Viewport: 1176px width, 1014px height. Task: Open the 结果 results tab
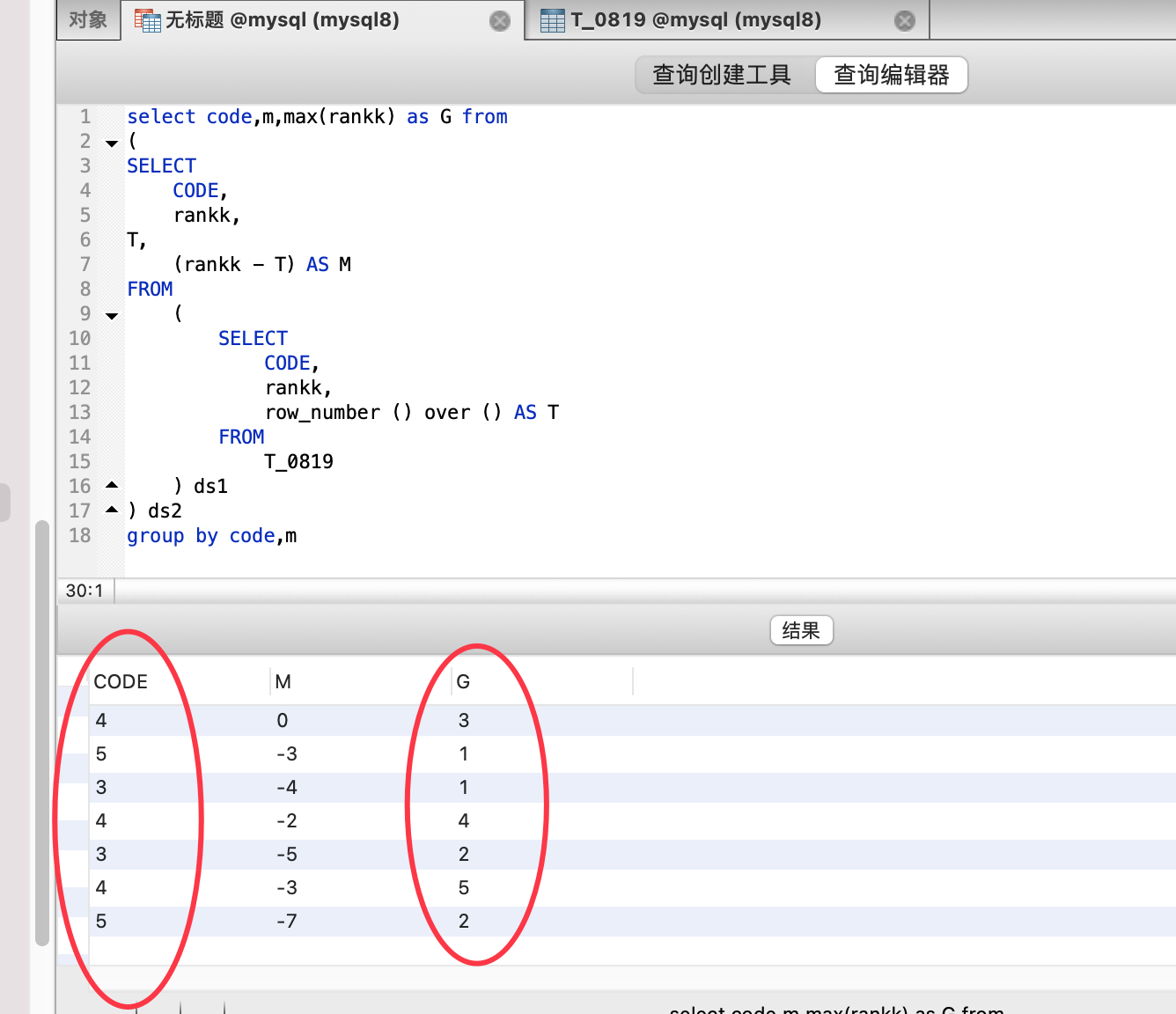coord(801,630)
